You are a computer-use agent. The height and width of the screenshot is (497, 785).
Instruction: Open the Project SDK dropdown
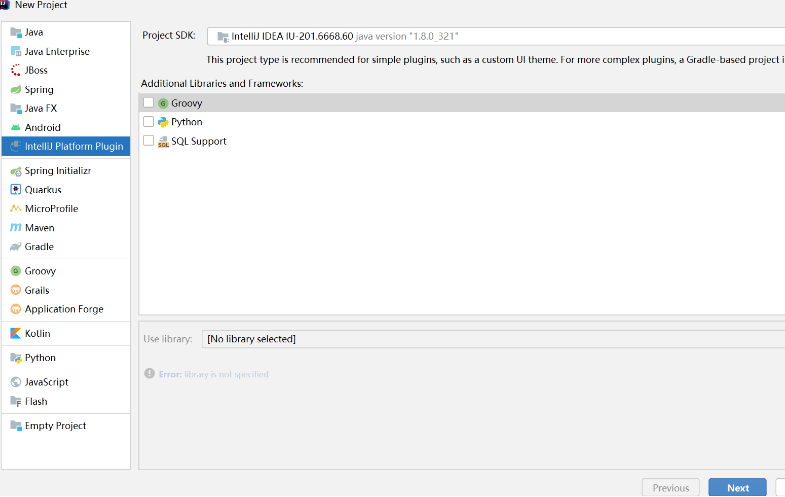tap(495, 36)
